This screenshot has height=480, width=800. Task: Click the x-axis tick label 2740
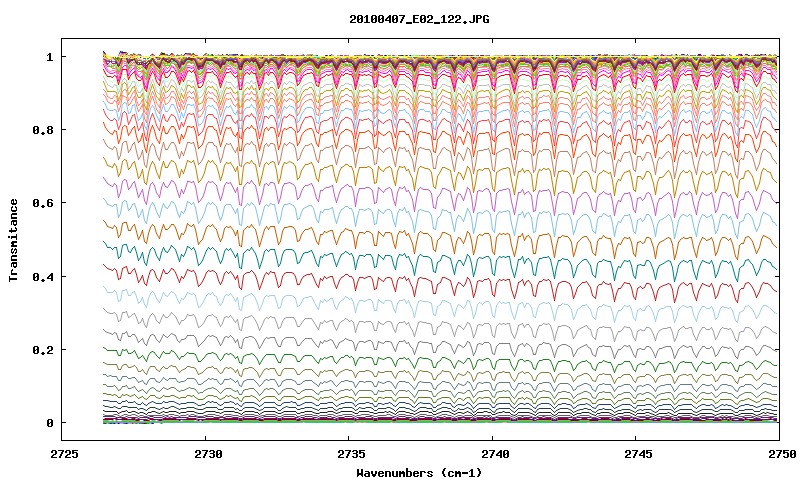(495, 453)
